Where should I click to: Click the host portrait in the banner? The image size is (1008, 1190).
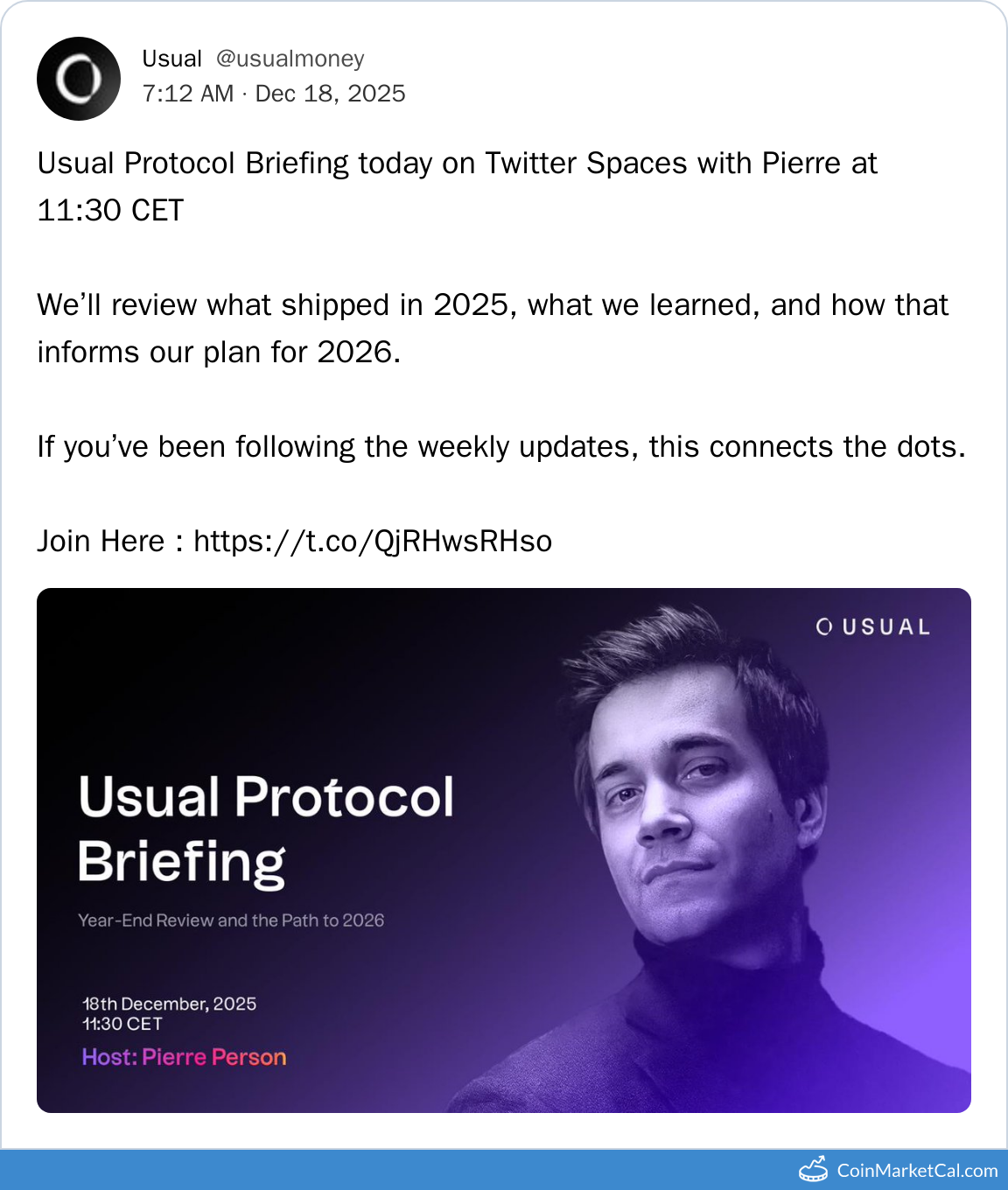(700, 840)
